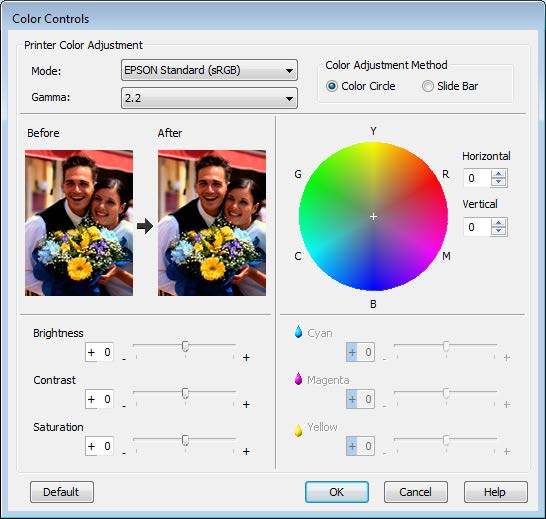Click the Brightness plus sign
Image resolution: width=546 pixels, height=519 pixels.
[x=246, y=357]
